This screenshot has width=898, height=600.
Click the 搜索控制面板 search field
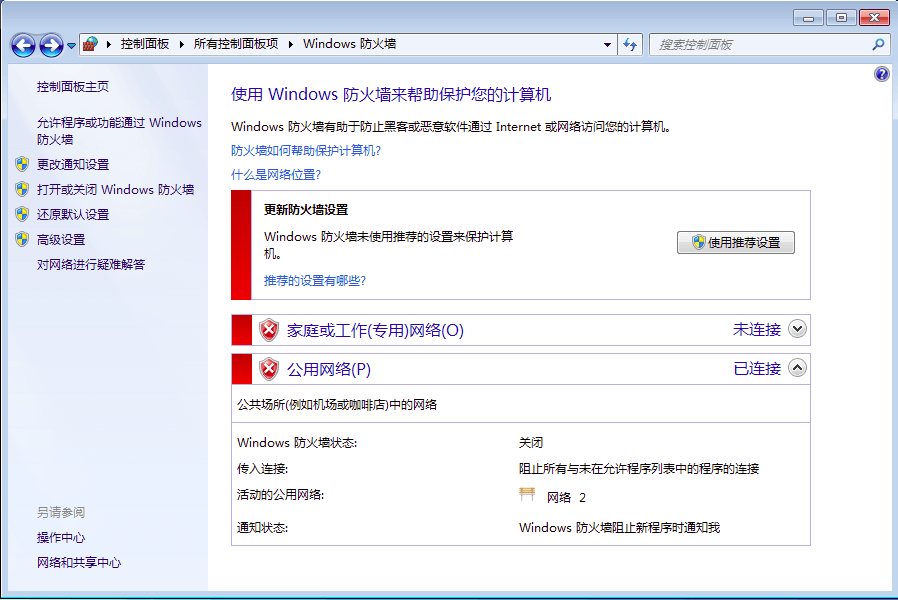(x=759, y=45)
